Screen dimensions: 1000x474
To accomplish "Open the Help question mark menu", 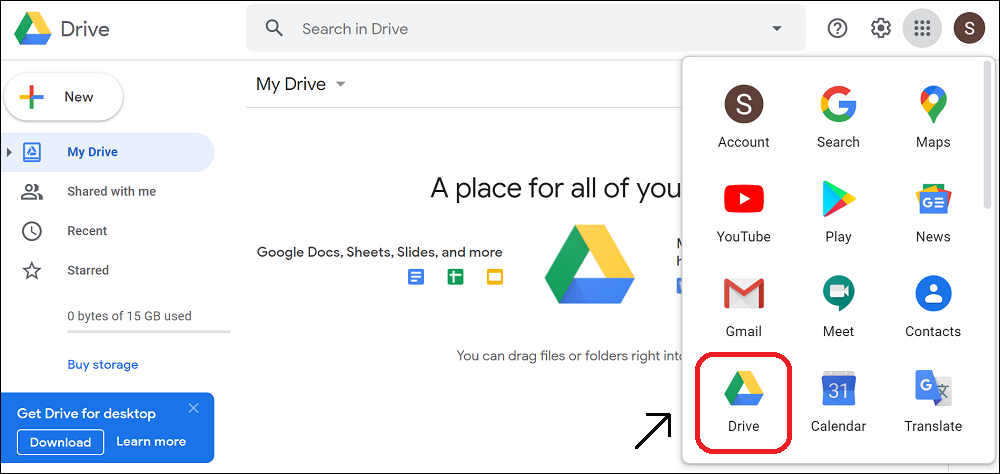I will (x=837, y=28).
